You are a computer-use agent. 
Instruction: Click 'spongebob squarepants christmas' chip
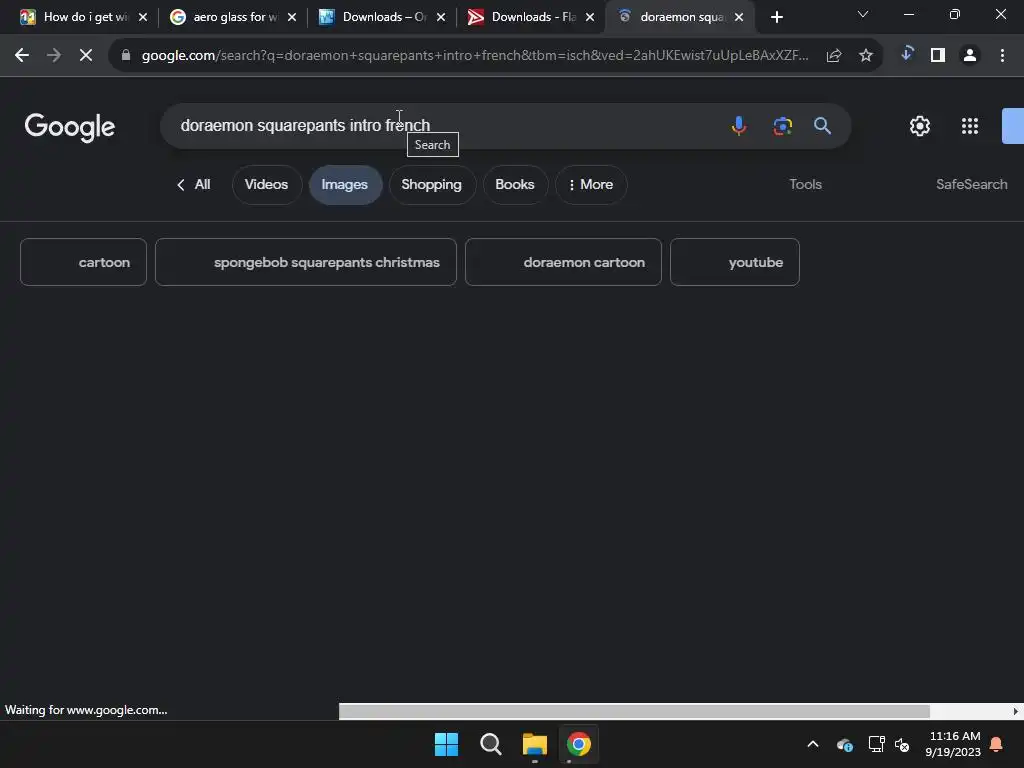[x=306, y=262]
